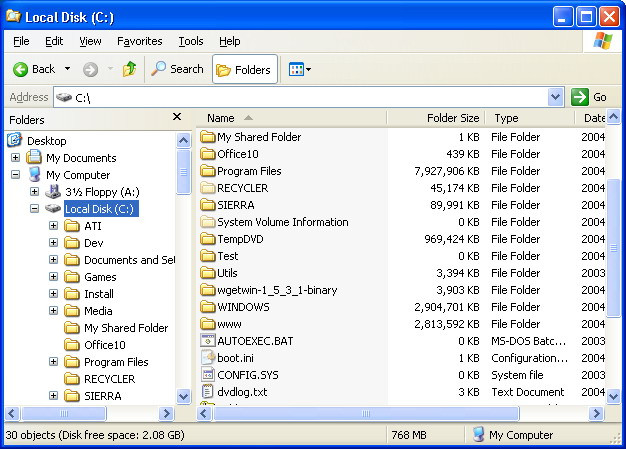Click the file list horizontal scrollbar
This screenshot has height=449, width=626.
400,413
